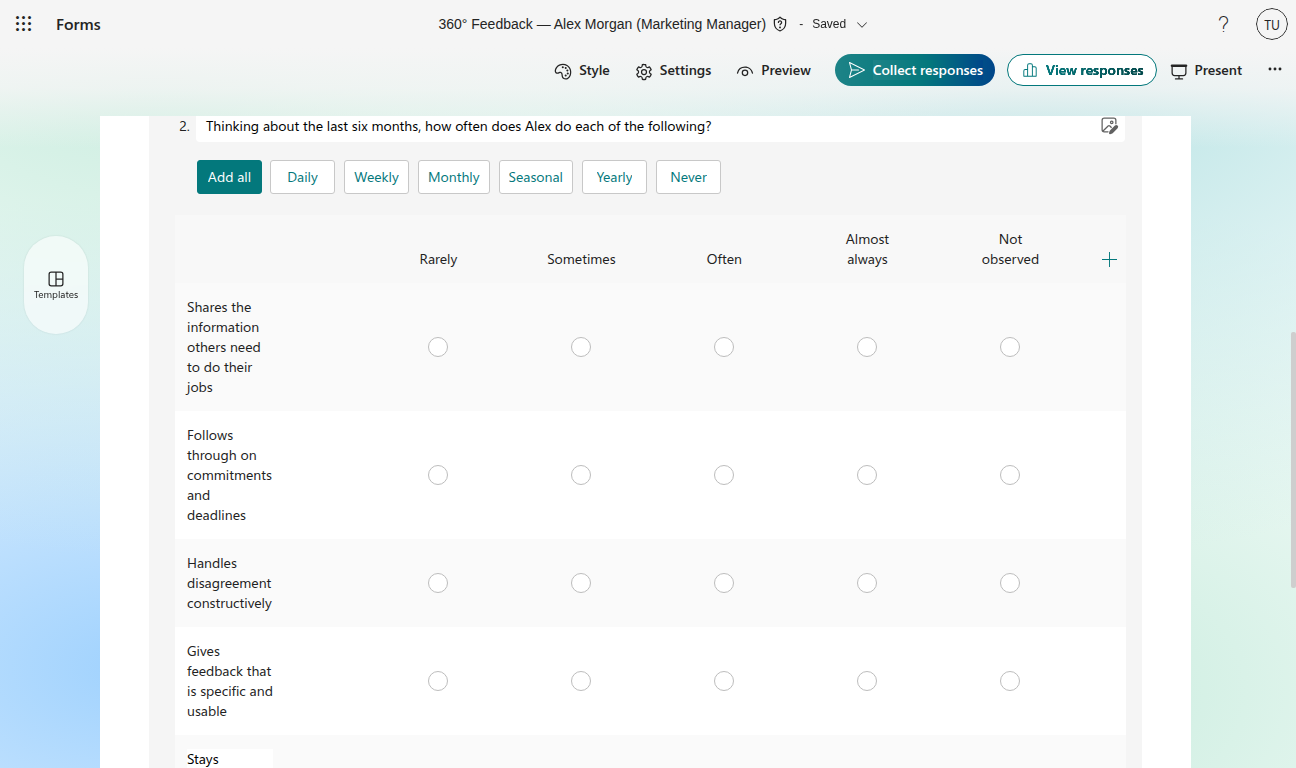Open the Style palette option

tap(582, 70)
